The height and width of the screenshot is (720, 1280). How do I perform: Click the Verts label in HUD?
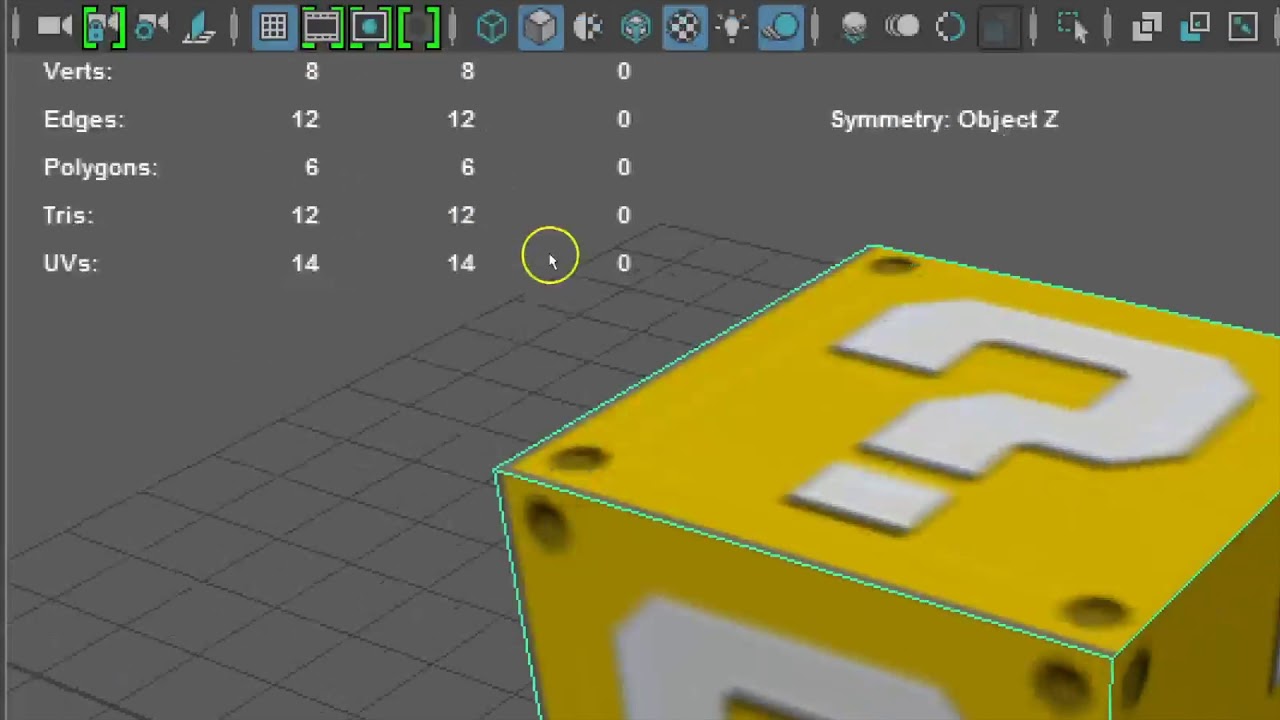(x=78, y=71)
